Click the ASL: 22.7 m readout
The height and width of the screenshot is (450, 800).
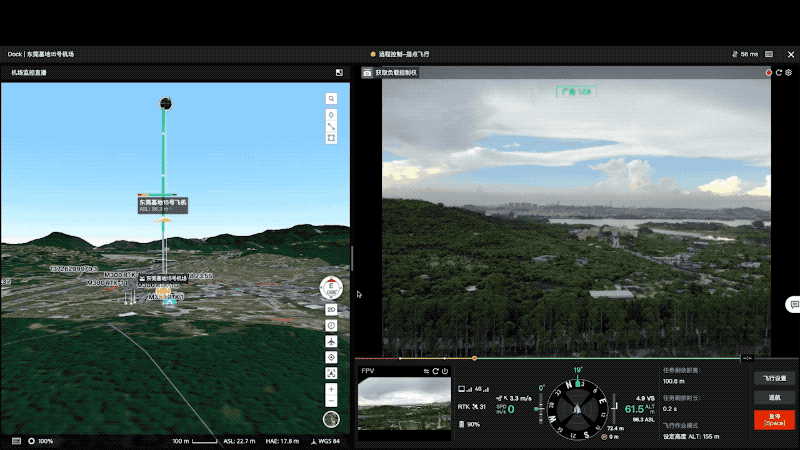click(x=239, y=441)
